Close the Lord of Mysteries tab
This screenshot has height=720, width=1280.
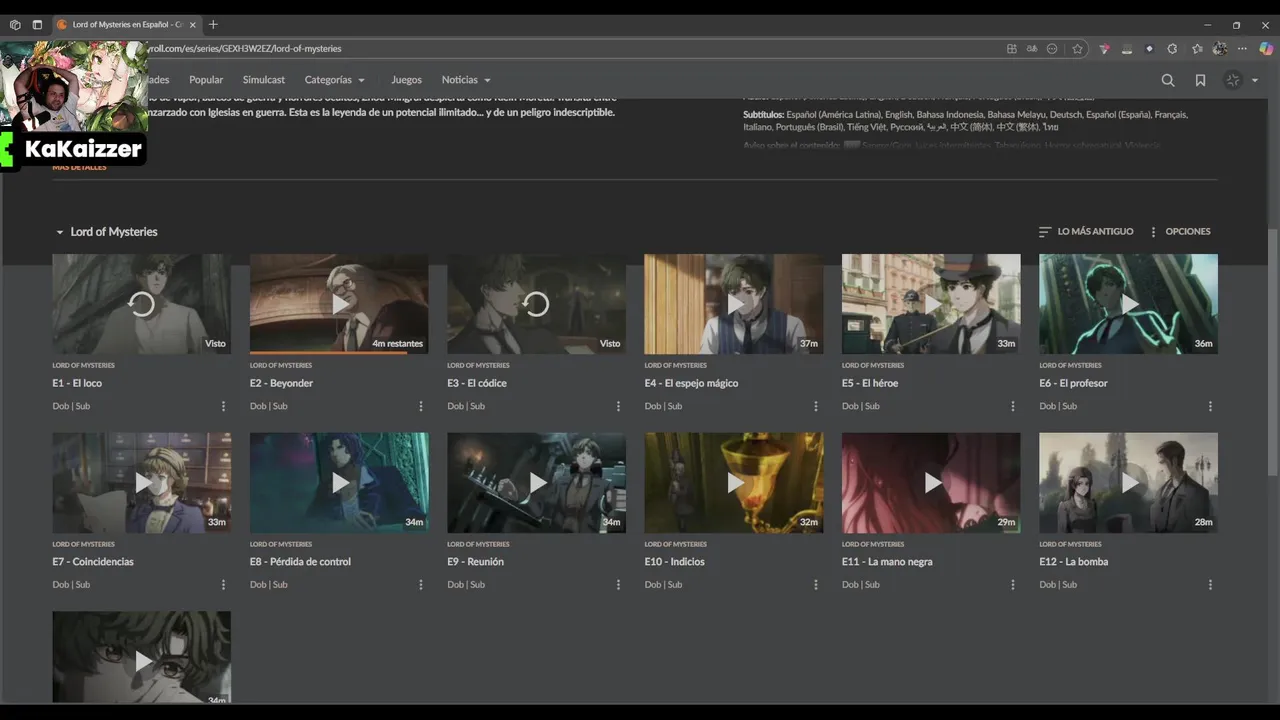(x=195, y=24)
